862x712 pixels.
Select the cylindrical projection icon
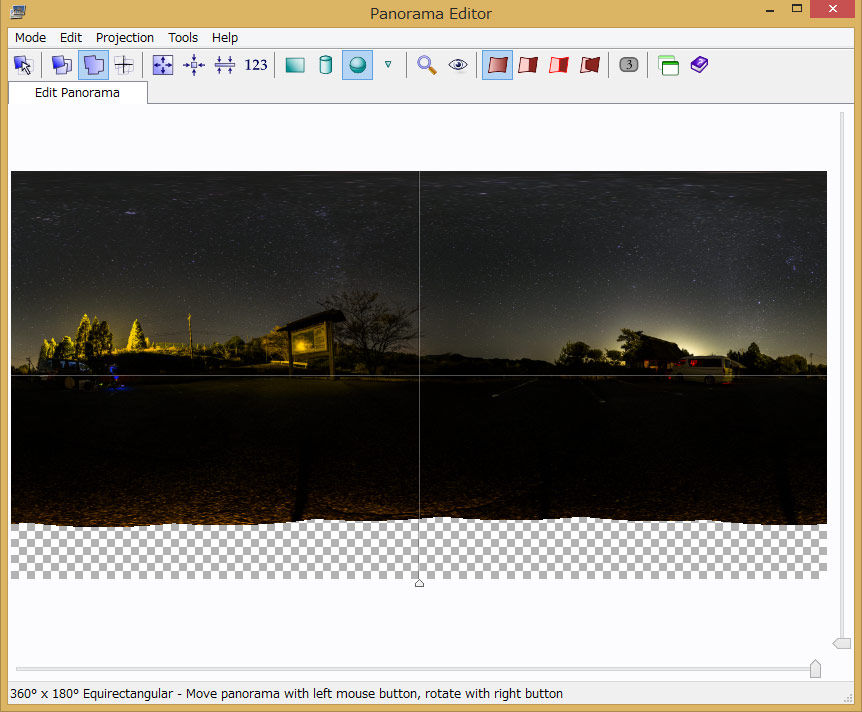click(326, 65)
